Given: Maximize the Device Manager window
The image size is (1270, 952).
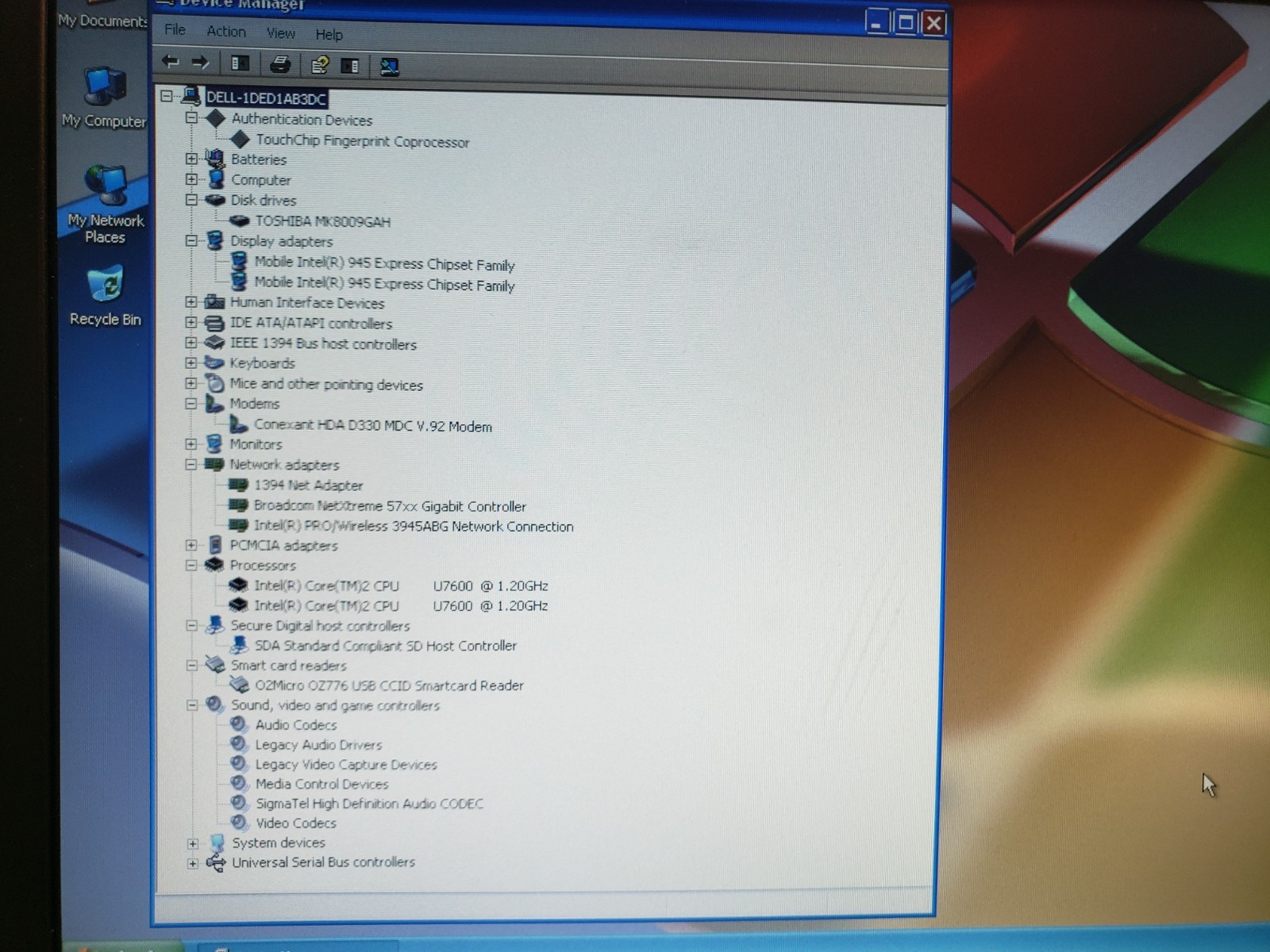Looking at the screenshot, I should (x=905, y=22).
